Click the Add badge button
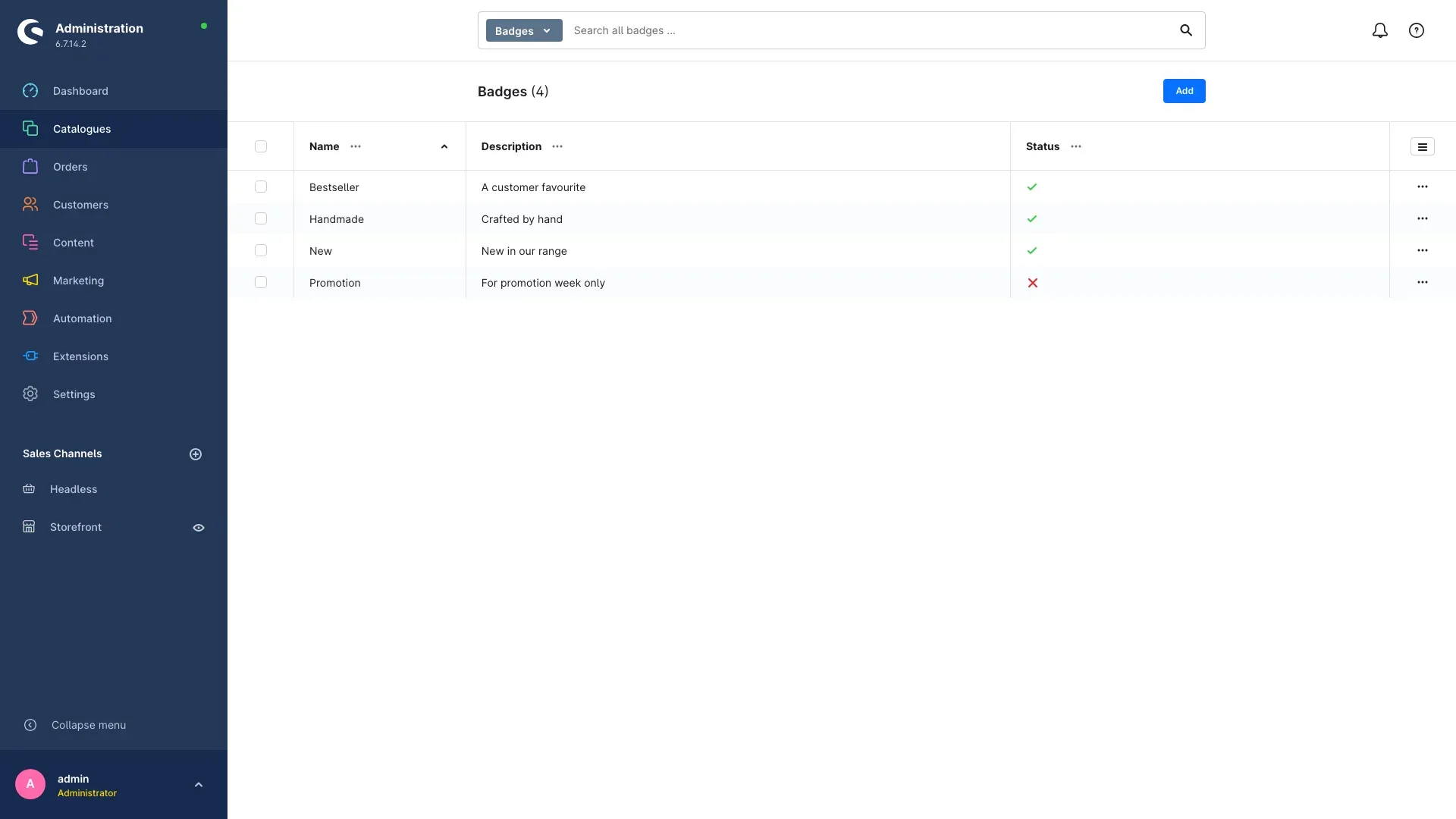Image resolution: width=1456 pixels, height=819 pixels. pos(1184,91)
